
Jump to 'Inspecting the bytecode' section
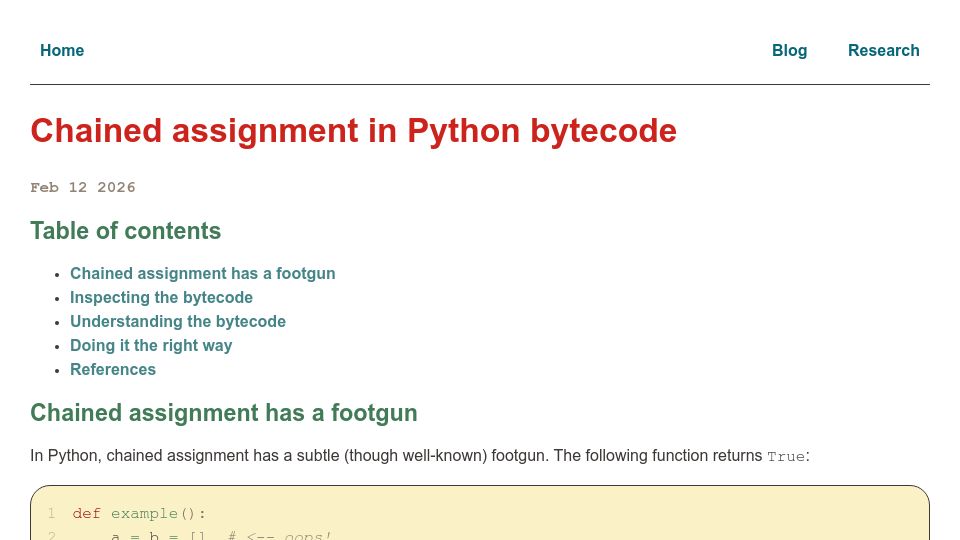click(x=161, y=297)
